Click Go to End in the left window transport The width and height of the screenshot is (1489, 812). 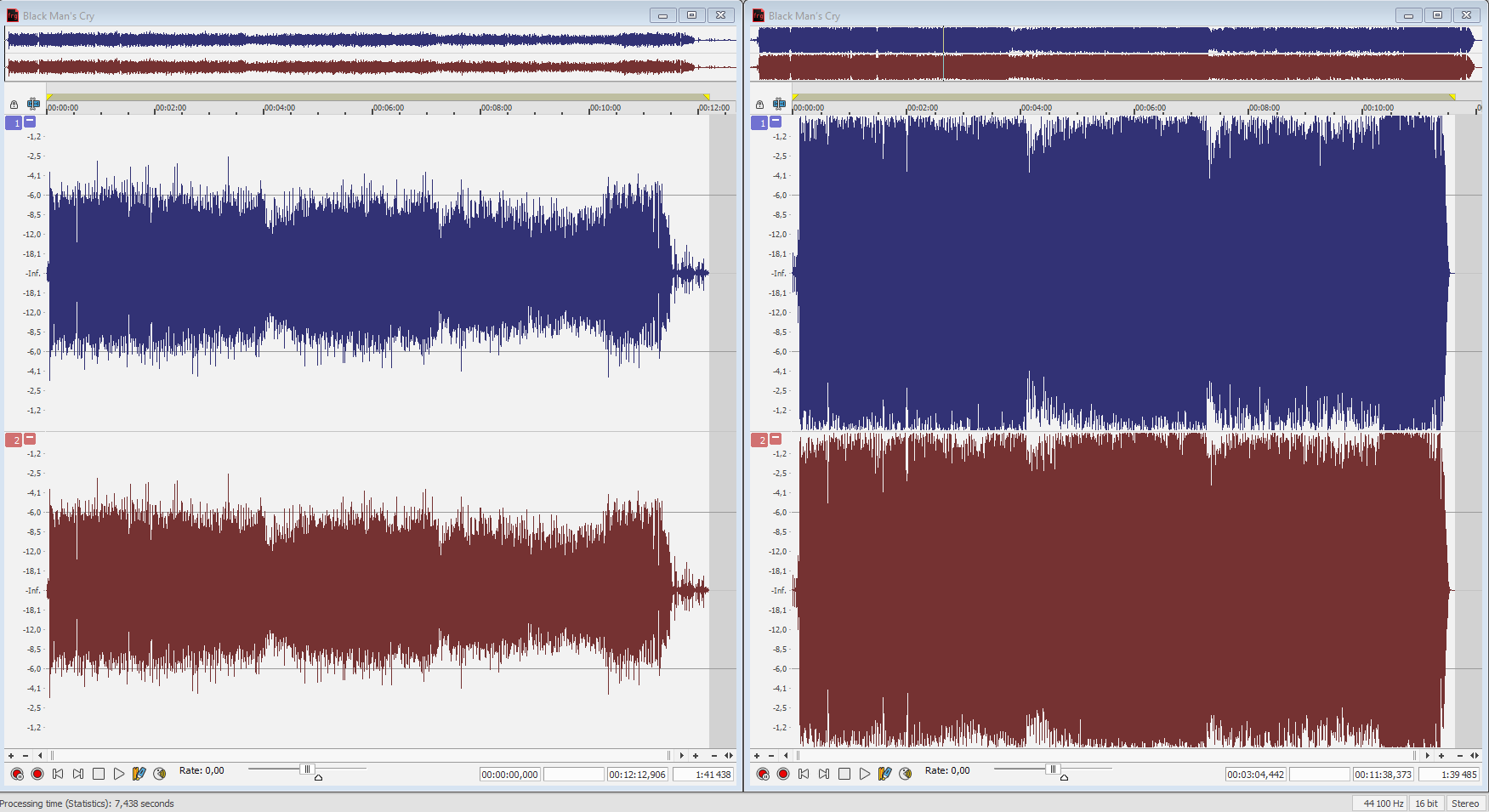pyautogui.click(x=78, y=774)
